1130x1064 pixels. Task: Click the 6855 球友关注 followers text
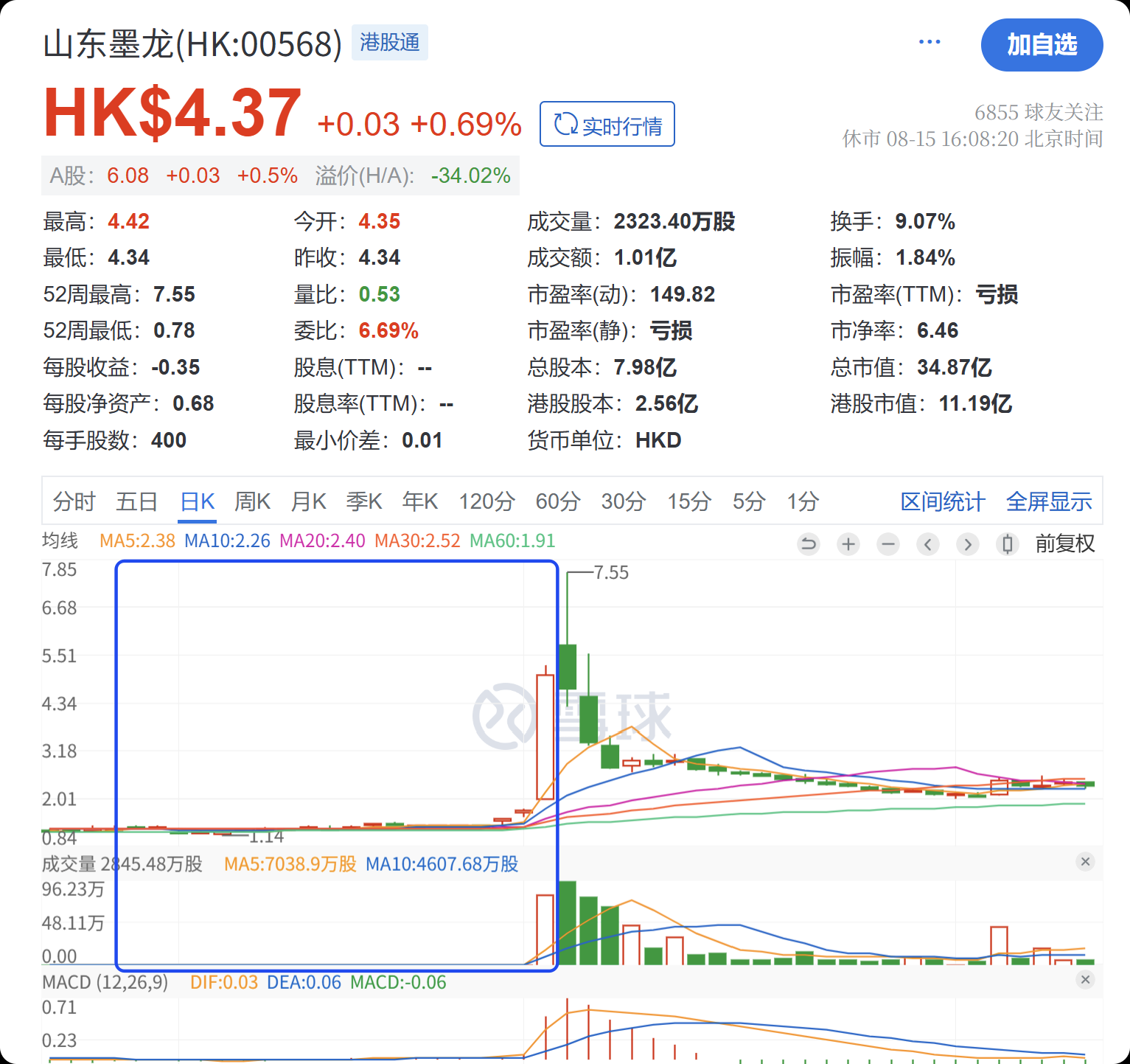coord(1039,112)
